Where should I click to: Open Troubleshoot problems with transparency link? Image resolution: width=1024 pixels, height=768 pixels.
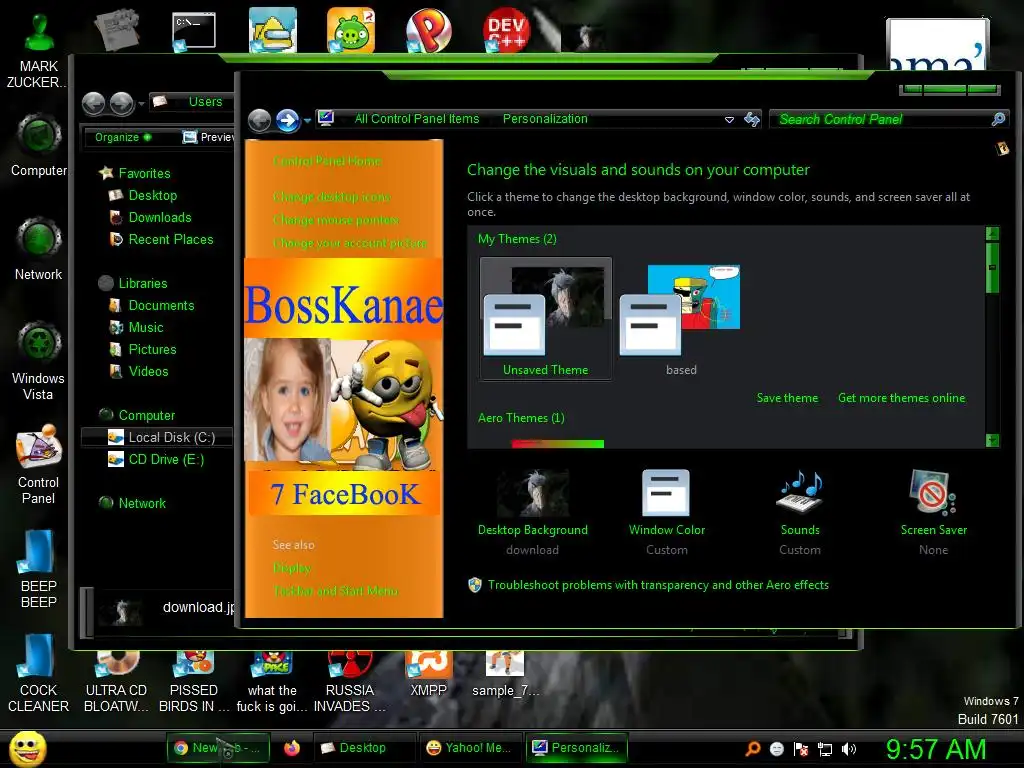(658, 585)
